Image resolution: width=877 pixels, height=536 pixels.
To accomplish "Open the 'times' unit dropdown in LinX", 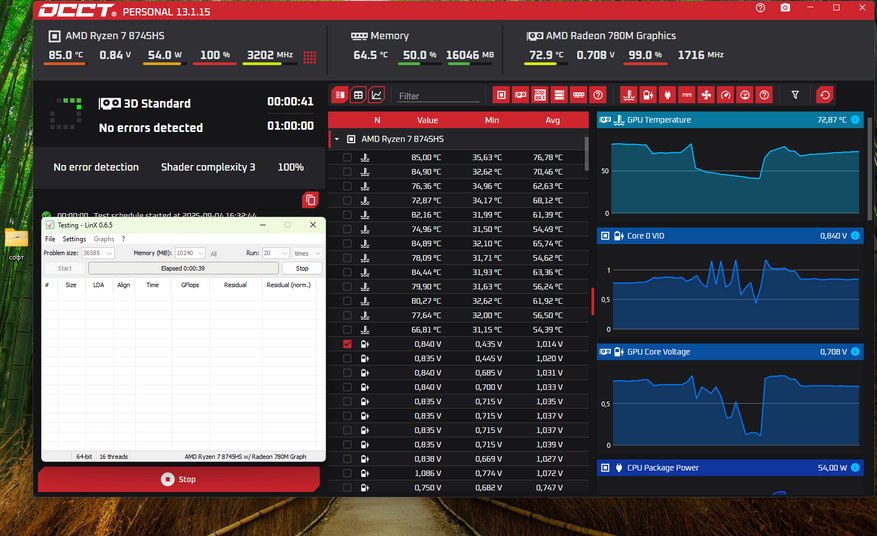I will 307,253.
